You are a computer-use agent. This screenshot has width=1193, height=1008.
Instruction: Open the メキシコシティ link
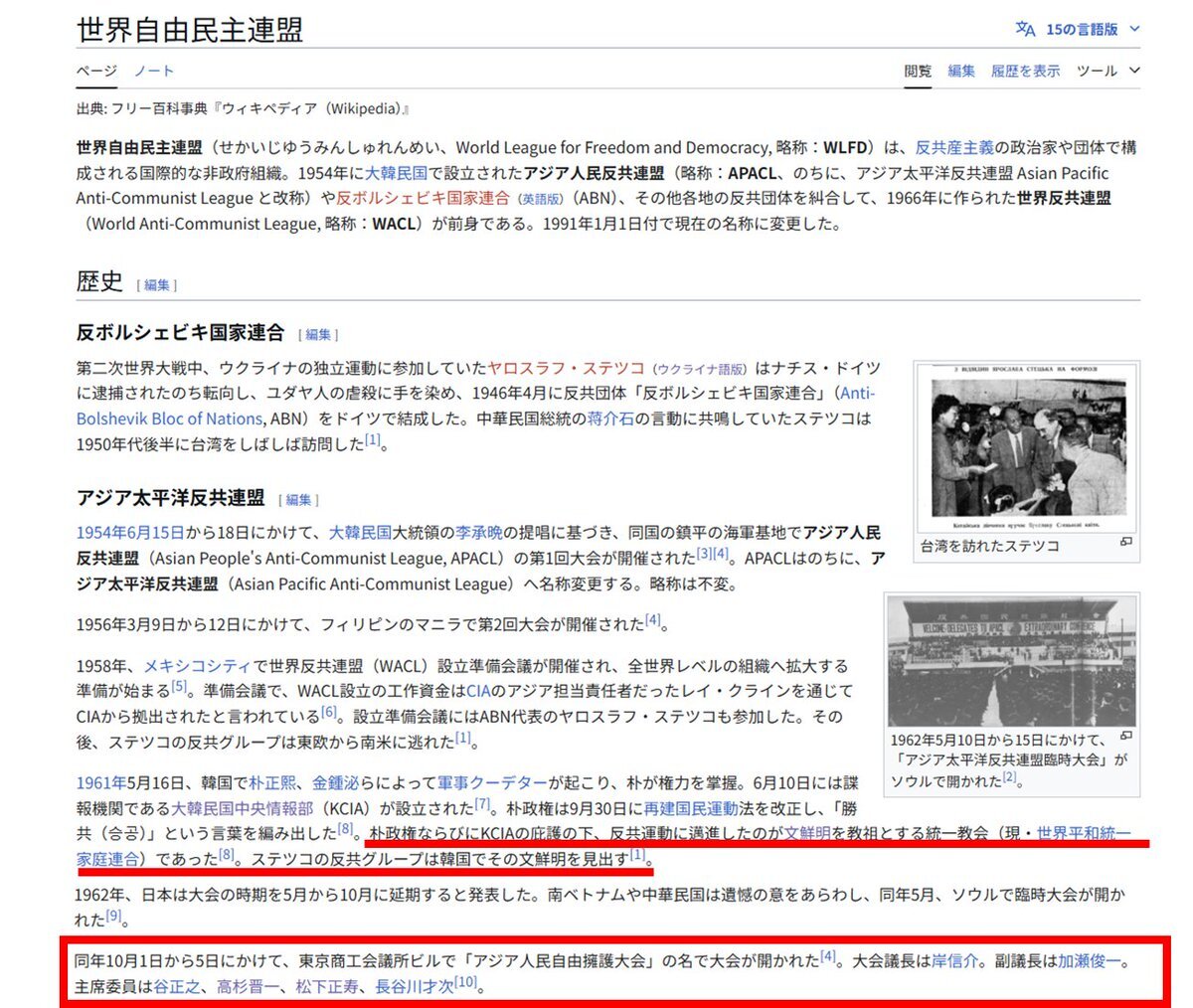(x=198, y=666)
